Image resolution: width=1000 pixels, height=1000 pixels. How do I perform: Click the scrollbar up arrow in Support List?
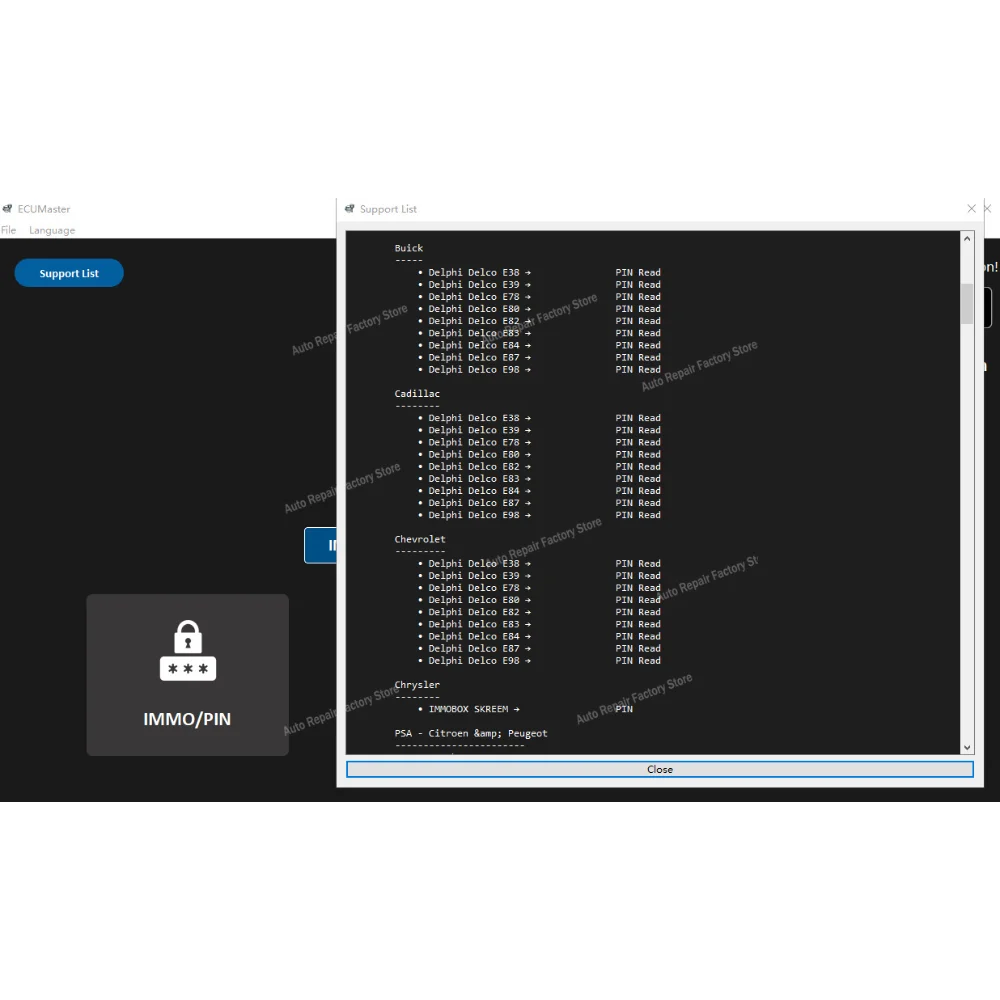tap(967, 239)
